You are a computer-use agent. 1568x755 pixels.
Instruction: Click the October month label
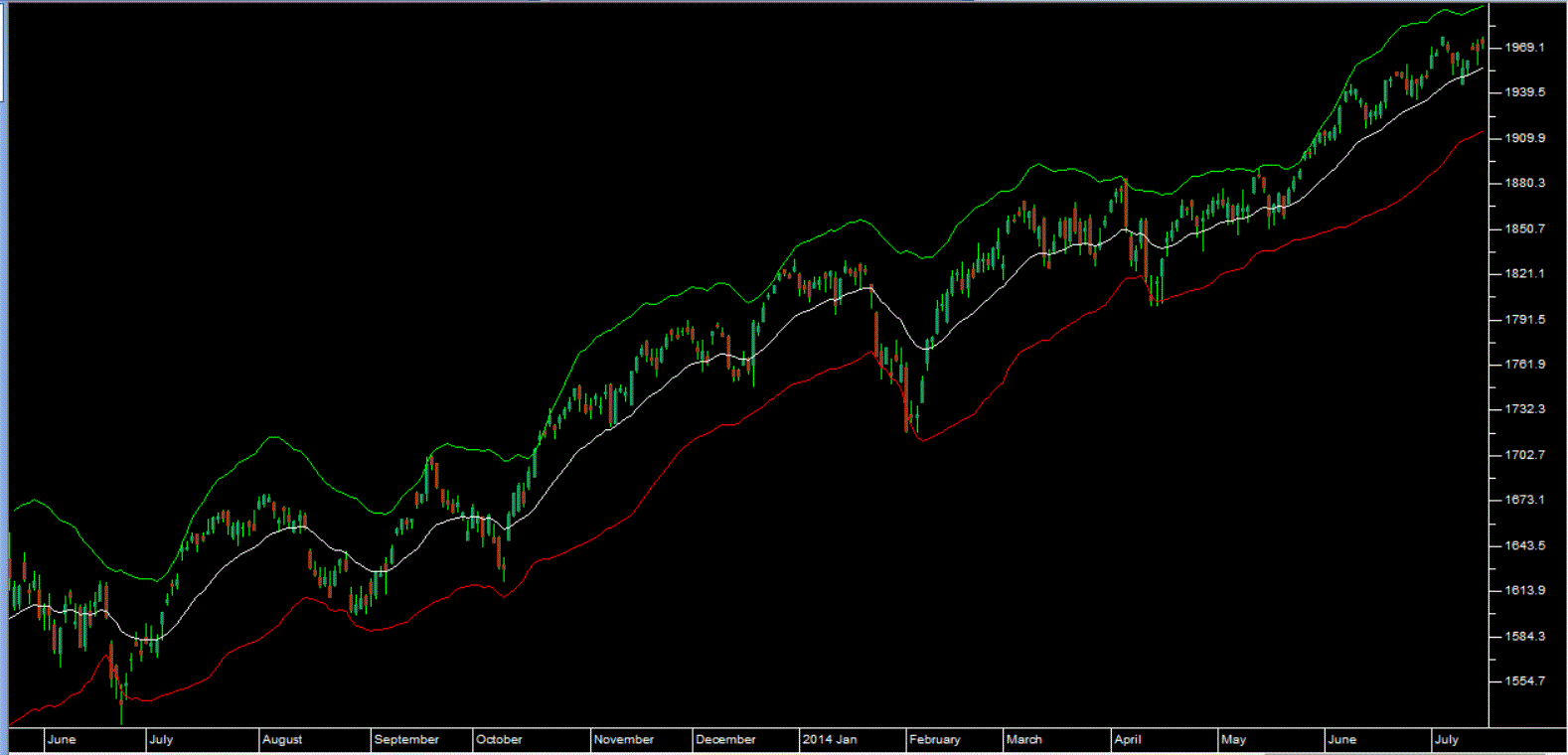pyautogui.click(x=499, y=740)
